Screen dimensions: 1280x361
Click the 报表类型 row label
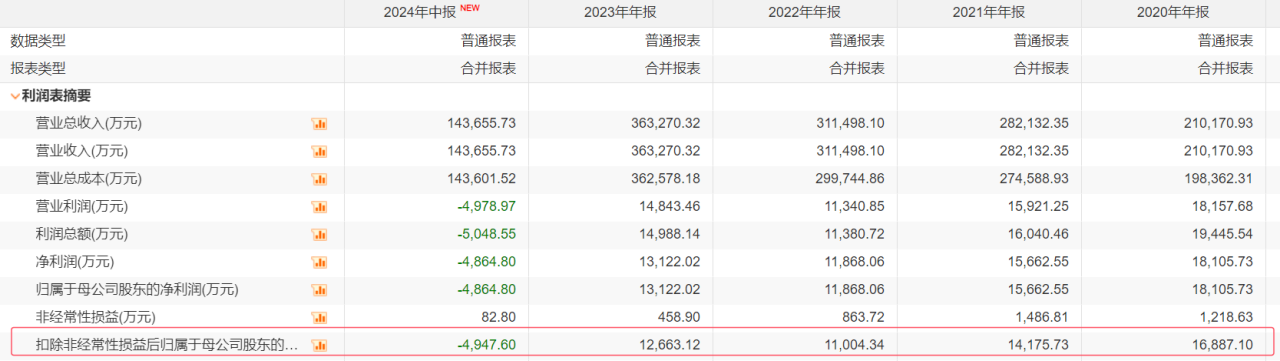point(38,69)
